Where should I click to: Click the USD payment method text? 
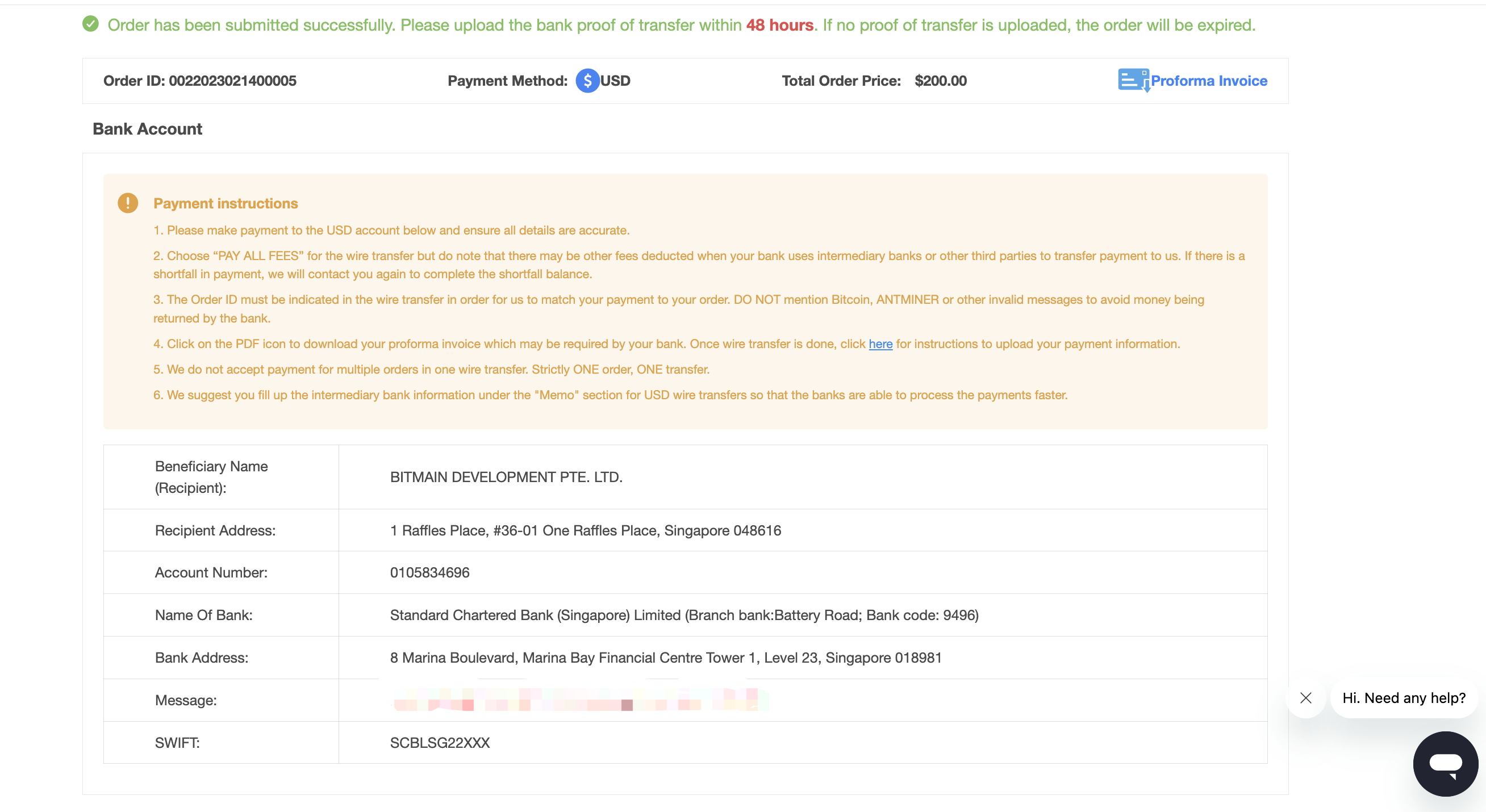[615, 81]
